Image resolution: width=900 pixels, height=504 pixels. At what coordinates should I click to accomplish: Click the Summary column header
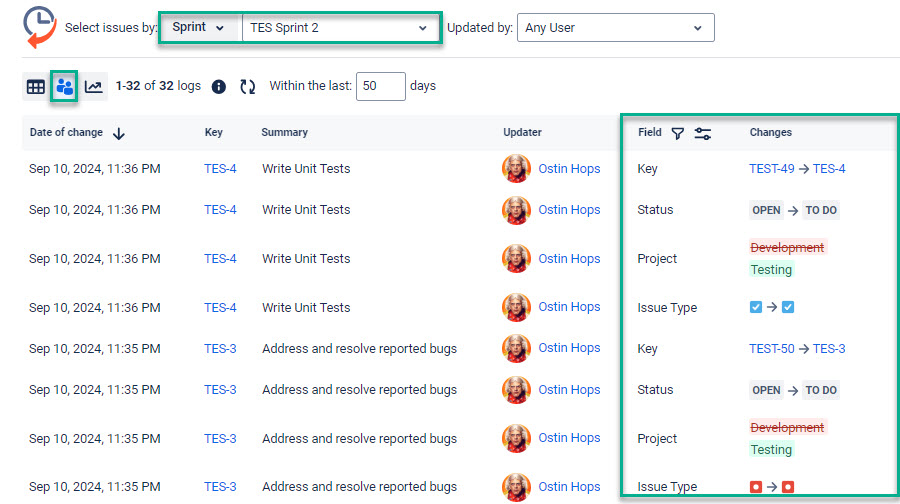pyautogui.click(x=284, y=133)
